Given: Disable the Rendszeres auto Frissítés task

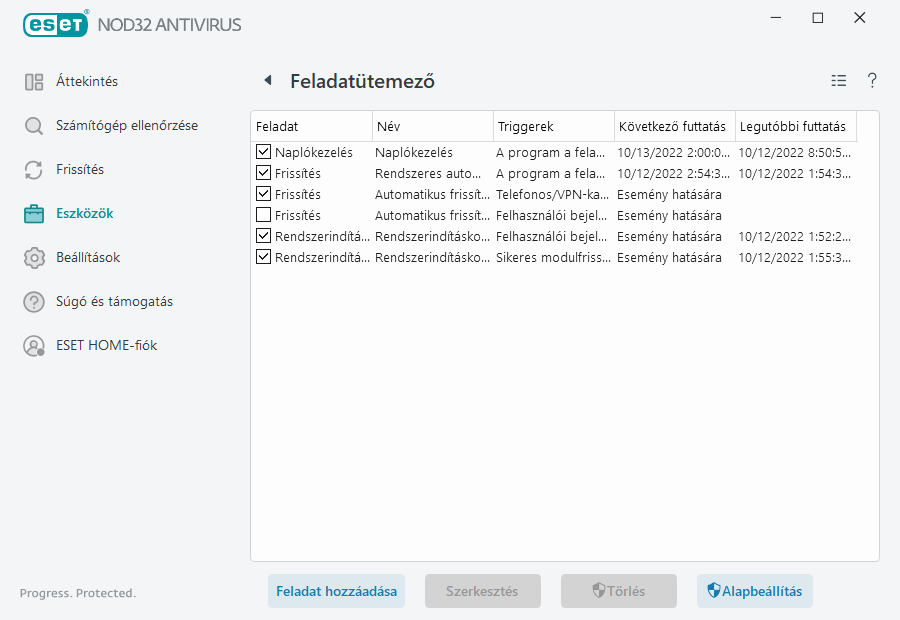Looking at the screenshot, I should 264,173.
